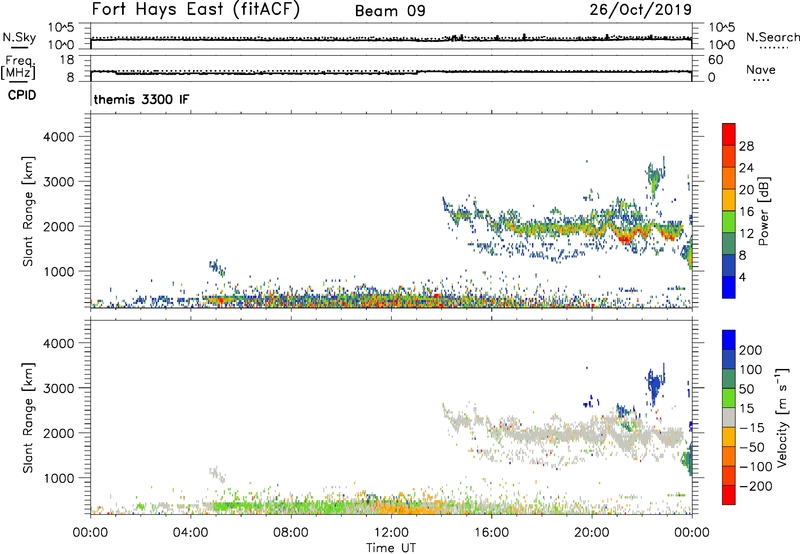Click the 'Time UT' axis label

(x=391, y=548)
